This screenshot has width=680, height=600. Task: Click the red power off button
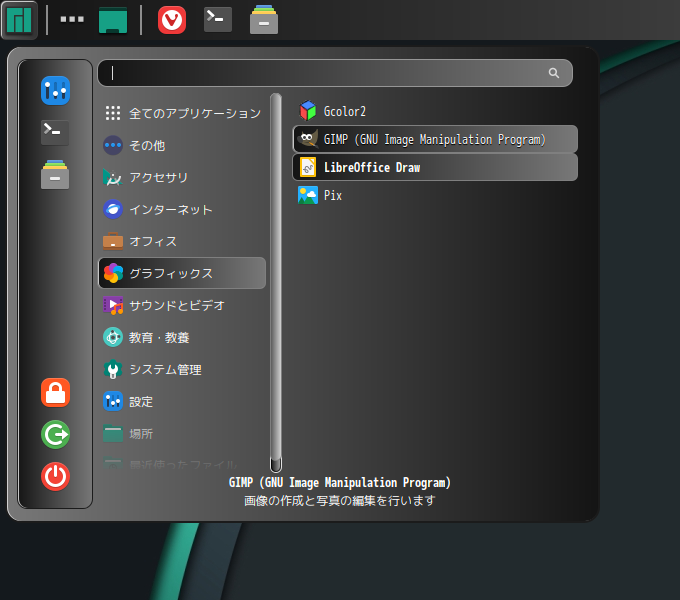point(55,476)
